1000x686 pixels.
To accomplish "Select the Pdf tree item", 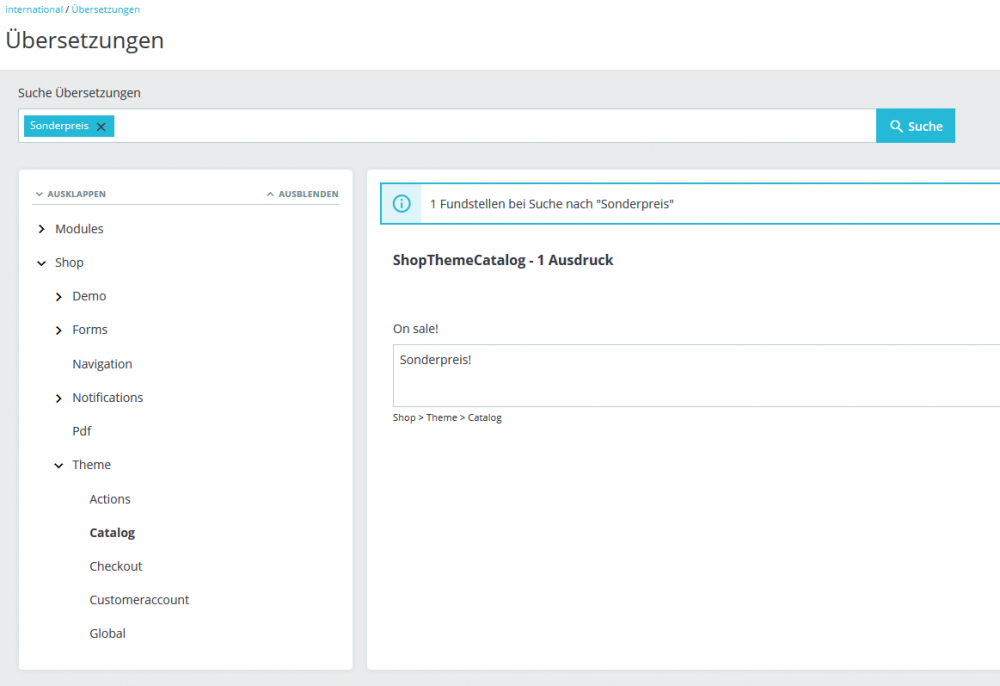I will [82, 431].
